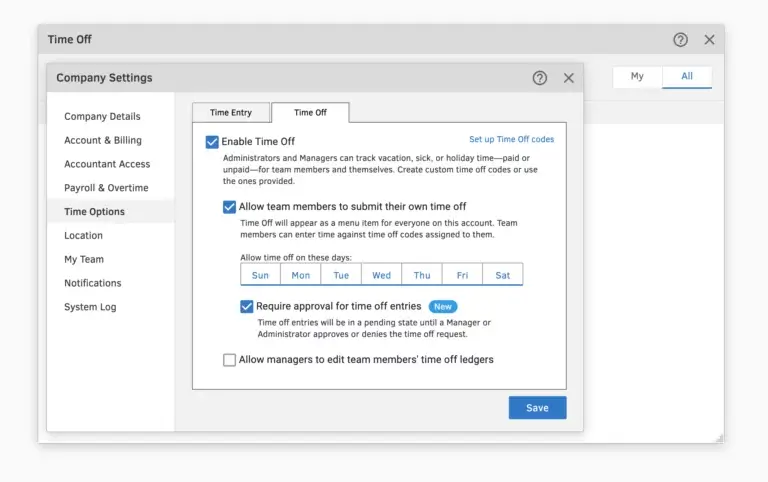Image resolution: width=768 pixels, height=482 pixels.
Task: Toggle Allow team members to submit time off
Action: 230,207
